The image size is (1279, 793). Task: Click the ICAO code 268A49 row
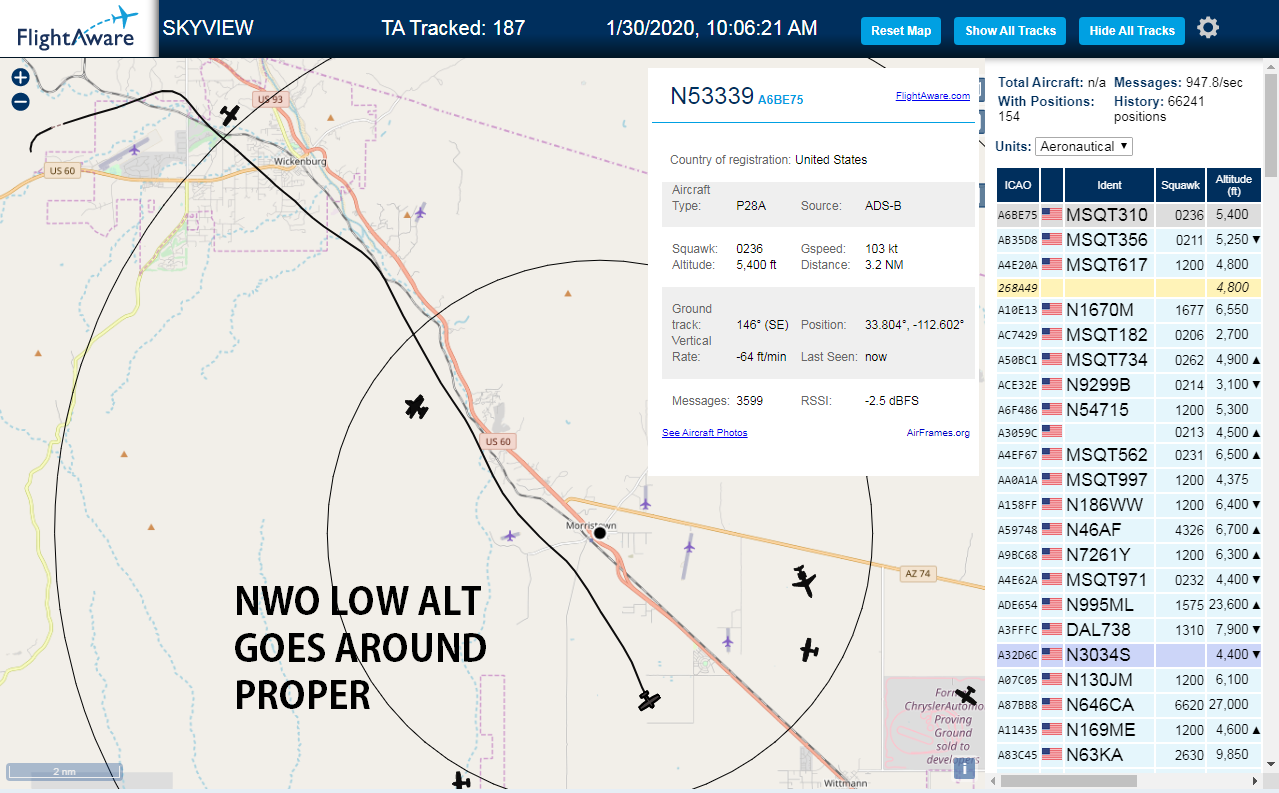point(1129,288)
